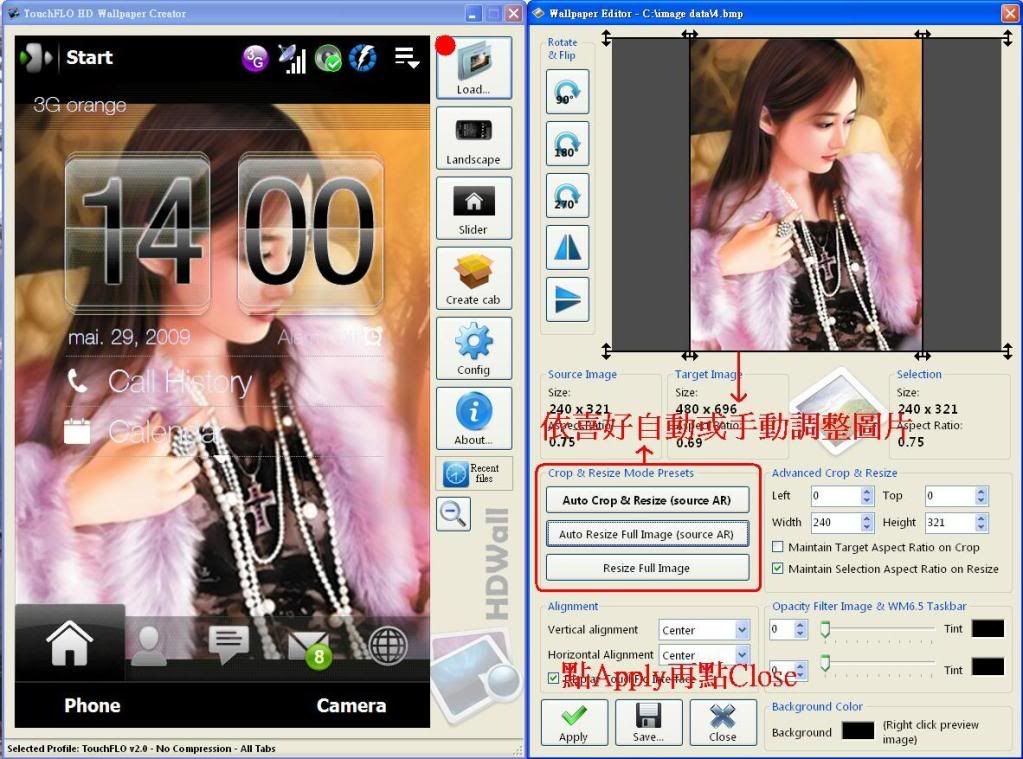Viewport: 1023px width, 759px height.
Task: Rotate the image 180 degrees
Action: pos(567,144)
